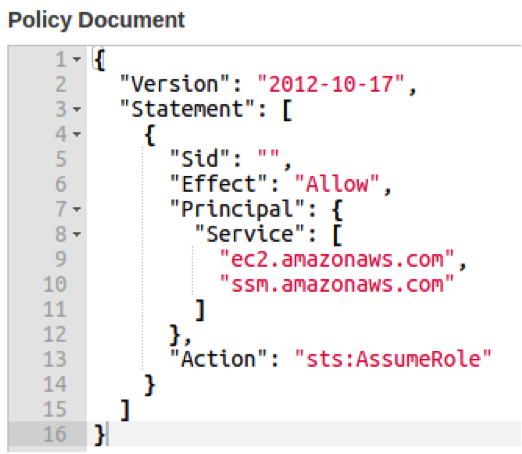The width and height of the screenshot is (522, 454).
Task: Click the closing bracket on line 11
Action: pyautogui.click(x=200, y=310)
